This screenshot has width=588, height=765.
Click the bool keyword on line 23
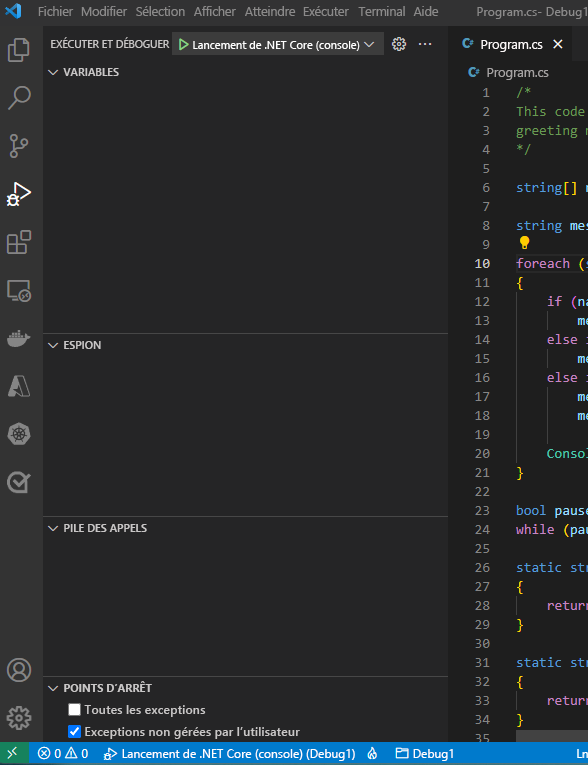pos(531,510)
